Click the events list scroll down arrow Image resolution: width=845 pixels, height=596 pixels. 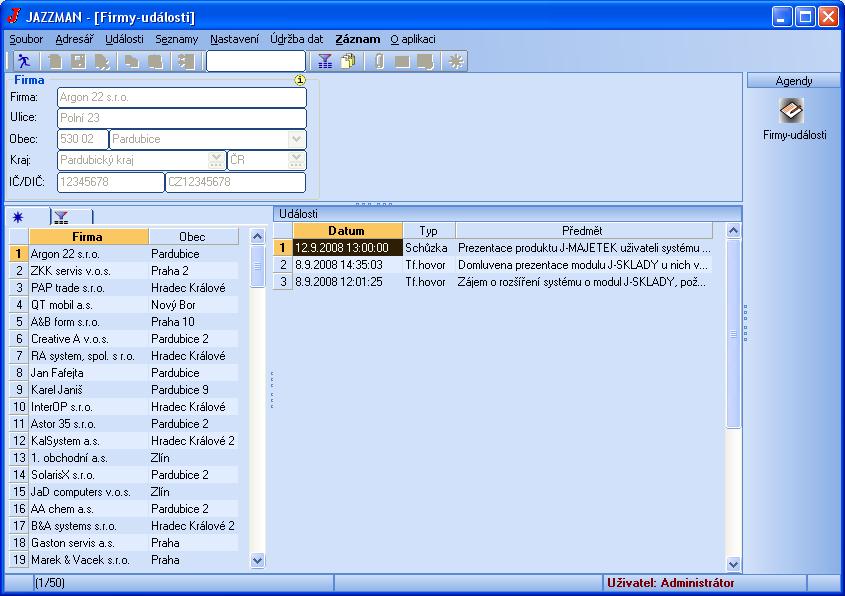(733, 564)
